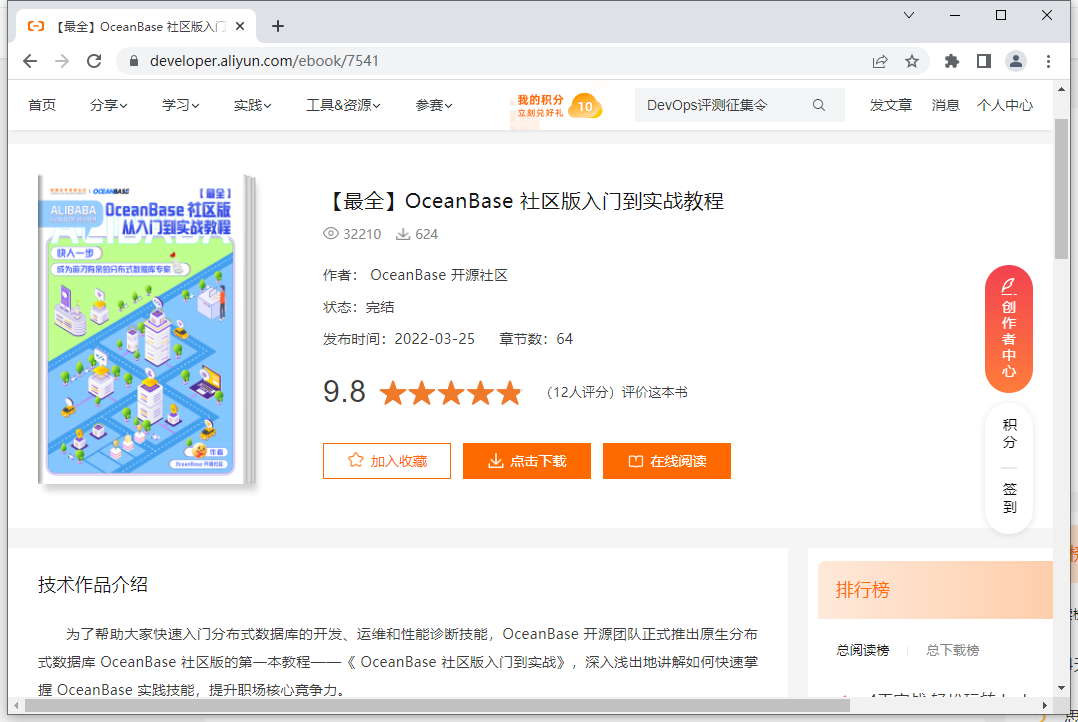Open the tab search chevron
Screen dimensions: 1078x722
point(909,15)
